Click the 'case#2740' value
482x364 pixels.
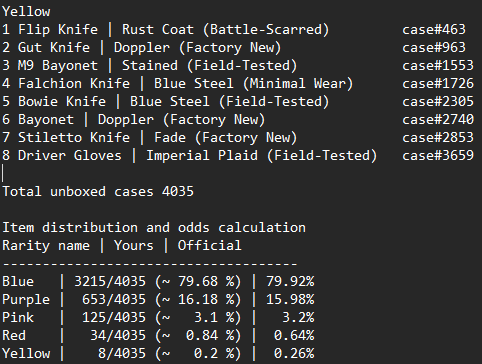pyautogui.click(x=438, y=120)
